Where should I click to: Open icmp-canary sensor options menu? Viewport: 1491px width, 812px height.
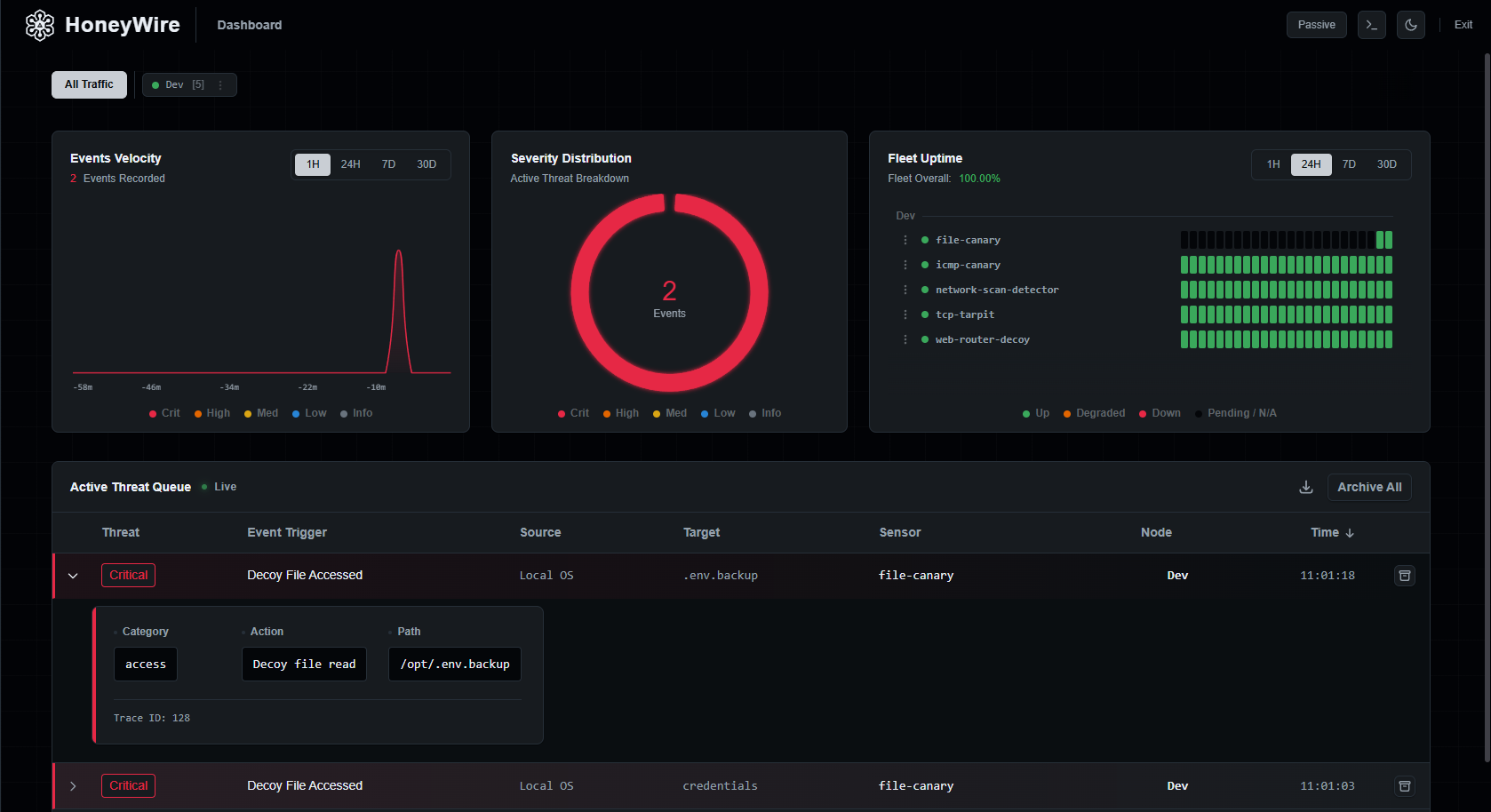tap(905, 265)
